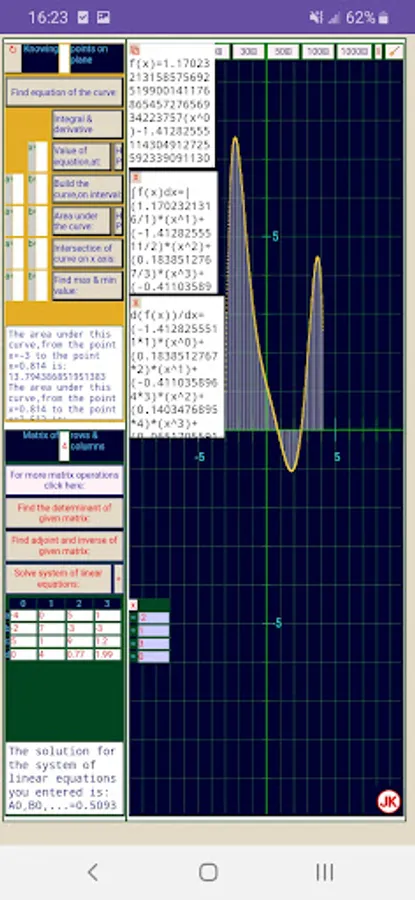The image size is (415, 900).
Task: Tap the Android home navigation button
Action: (208, 872)
